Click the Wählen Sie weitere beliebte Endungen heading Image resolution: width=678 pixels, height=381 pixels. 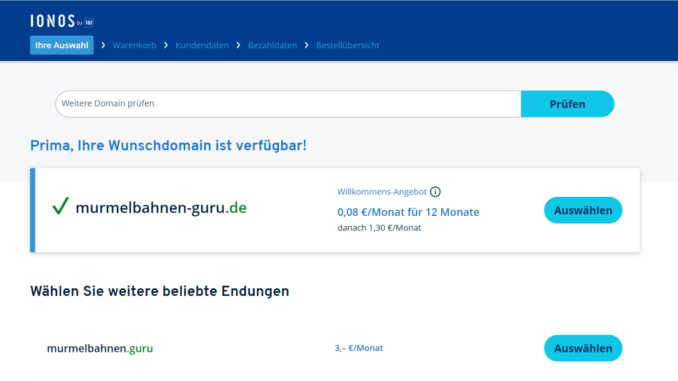pyautogui.click(x=160, y=291)
